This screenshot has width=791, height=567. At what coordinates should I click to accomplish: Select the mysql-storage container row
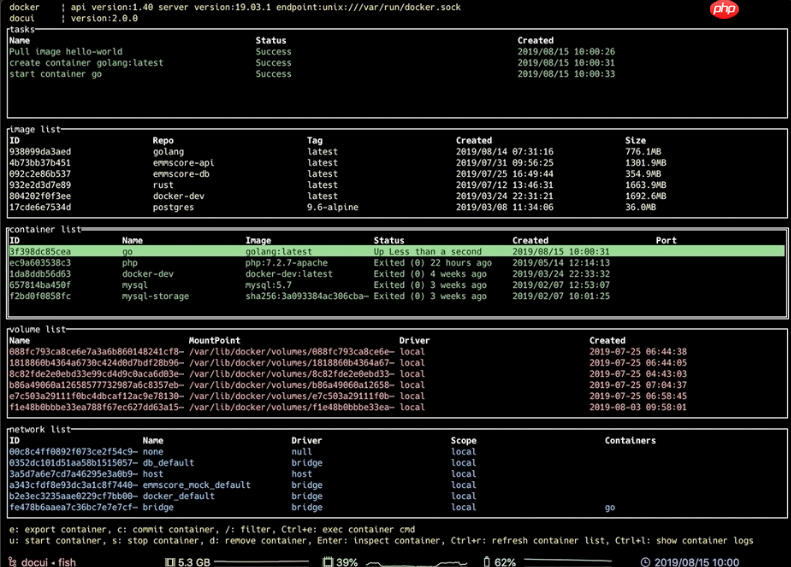click(x=397, y=296)
